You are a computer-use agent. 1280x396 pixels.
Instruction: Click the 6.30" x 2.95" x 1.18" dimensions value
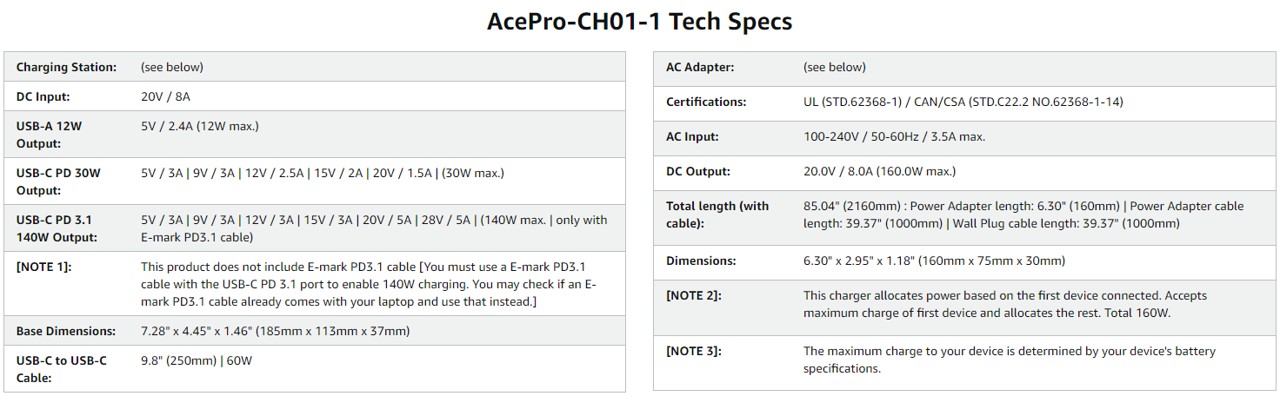934,260
